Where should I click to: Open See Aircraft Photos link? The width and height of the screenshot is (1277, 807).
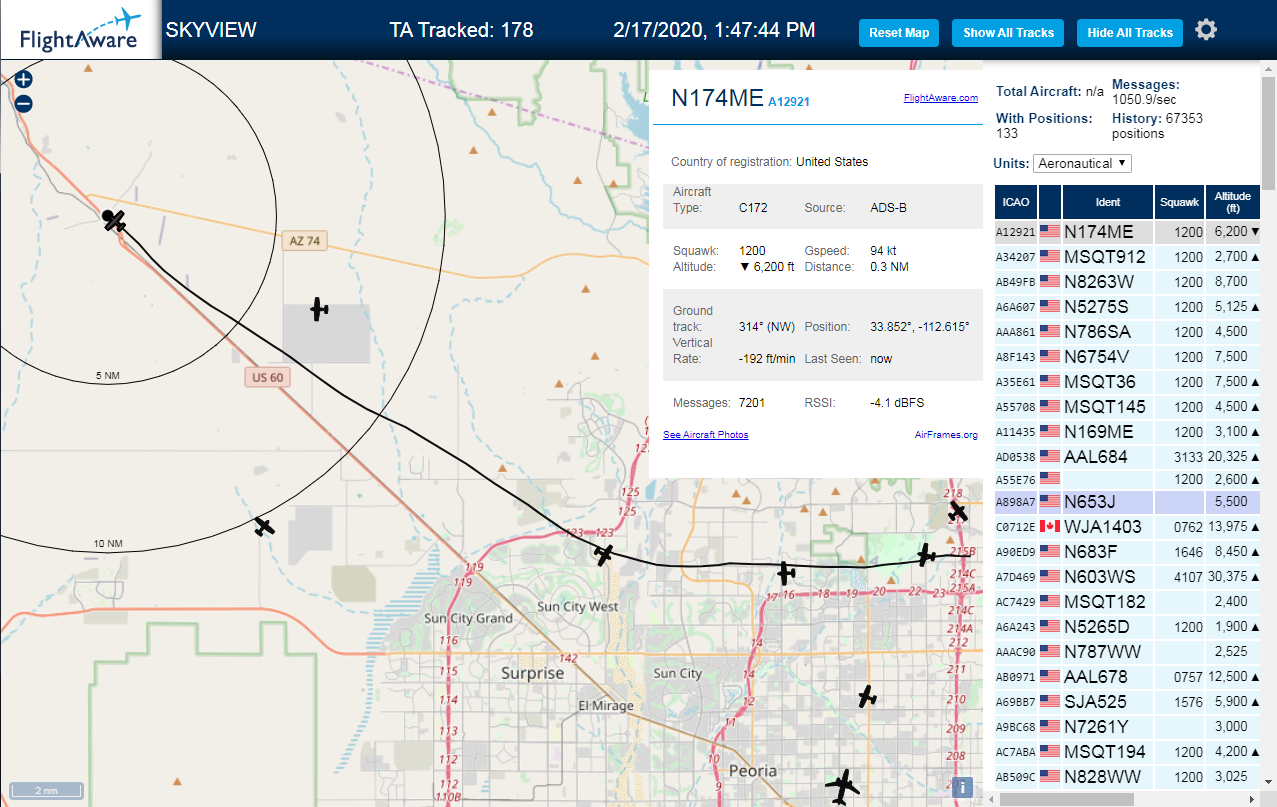click(706, 435)
